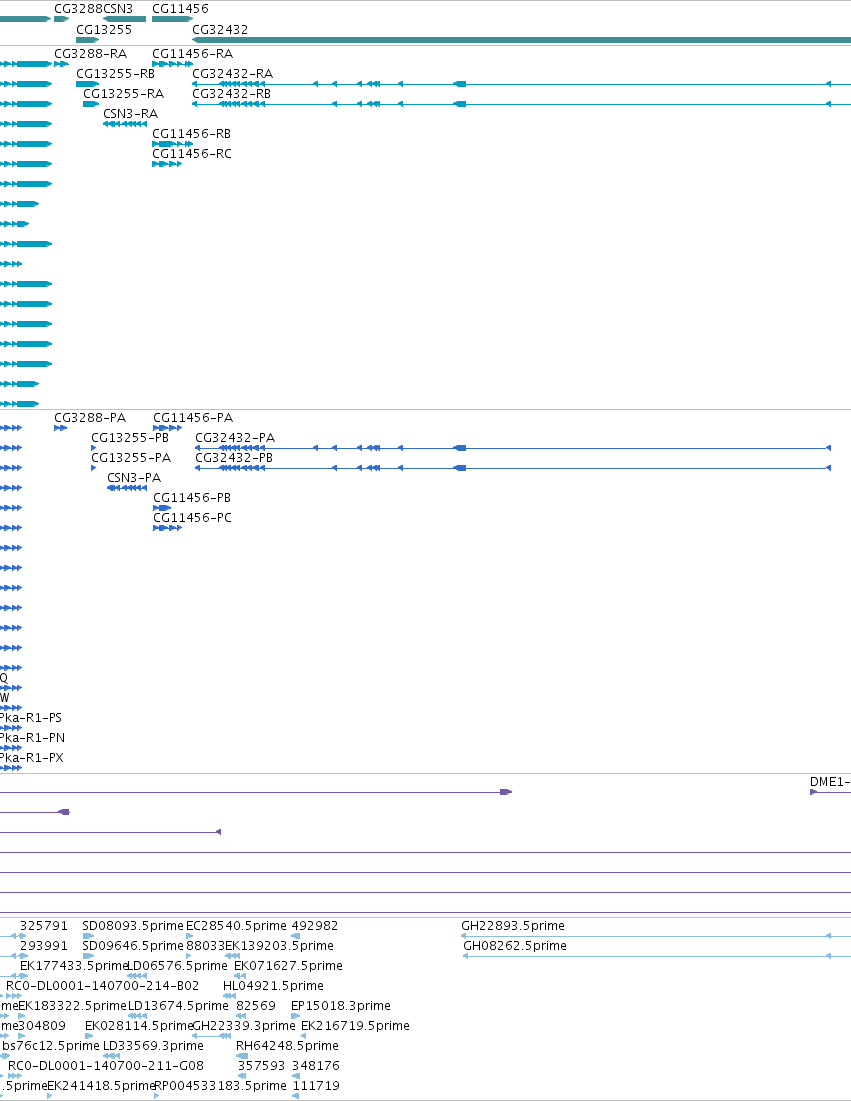
Task: Select the Pka-R1-PN protein label
Action: 32,738
